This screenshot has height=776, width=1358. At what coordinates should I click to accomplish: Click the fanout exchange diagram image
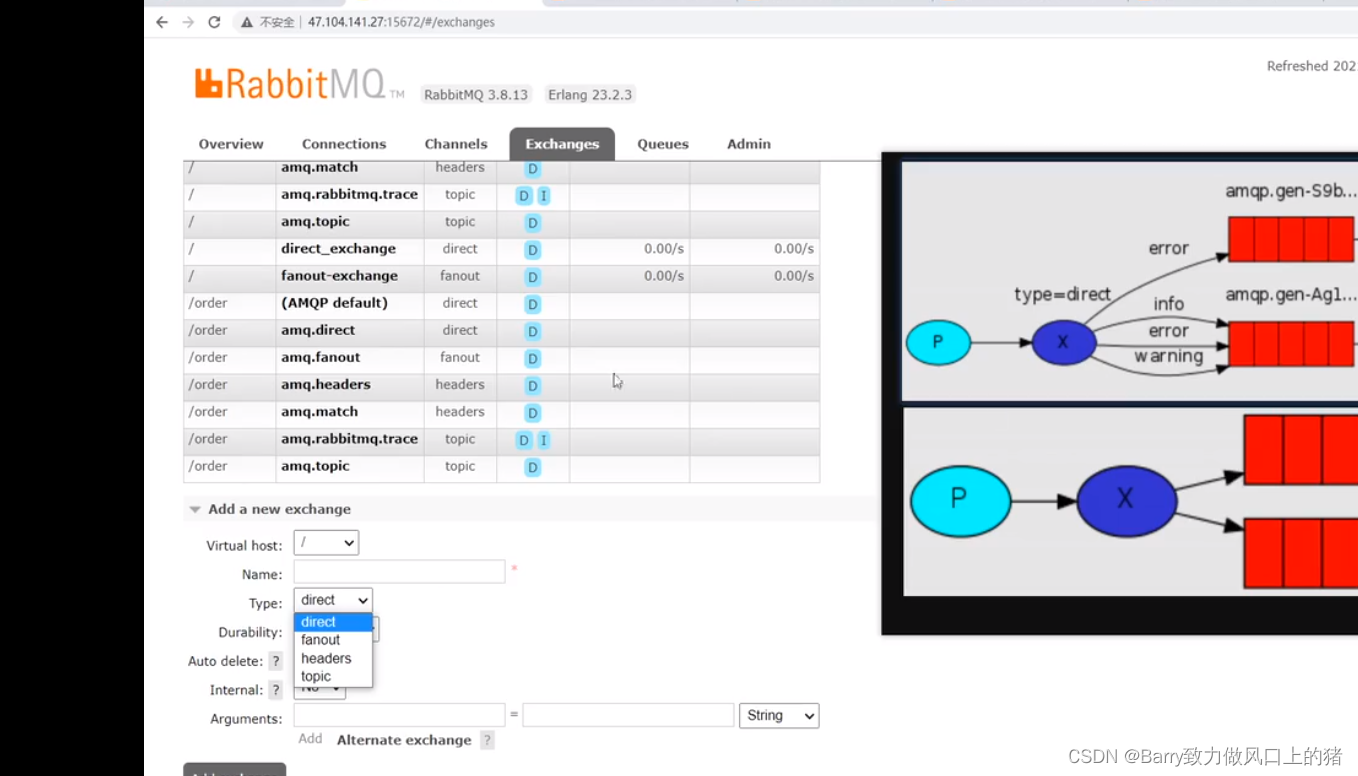[x=1130, y=501]
